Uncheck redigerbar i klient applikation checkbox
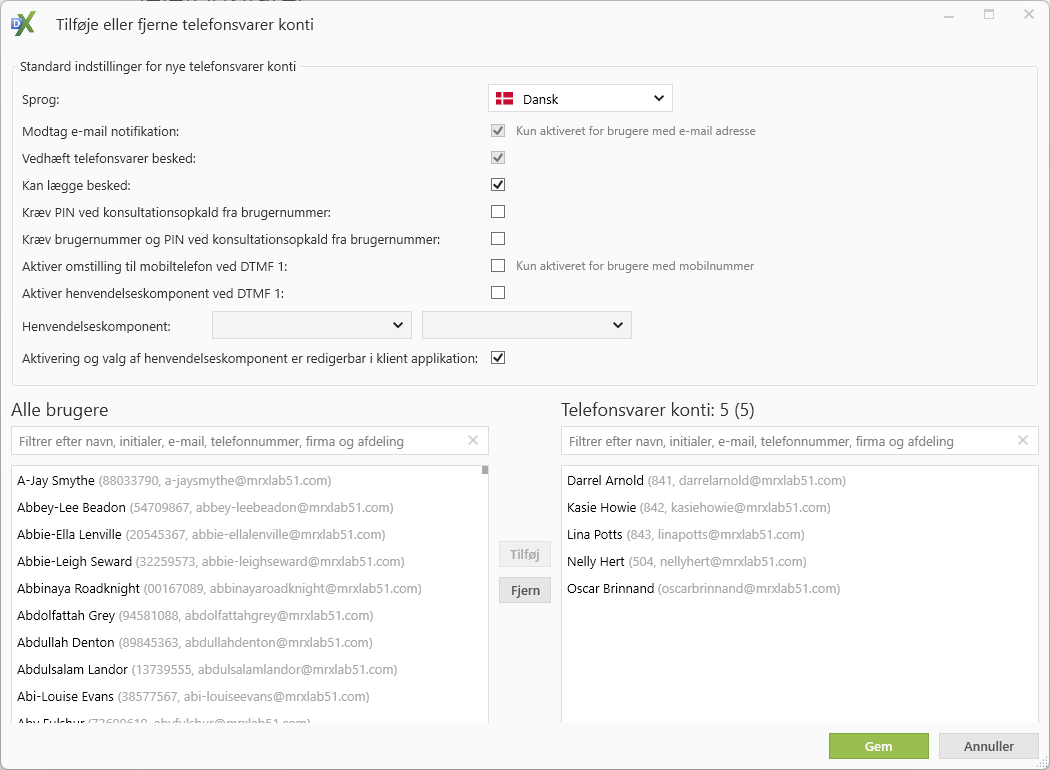 498,358
